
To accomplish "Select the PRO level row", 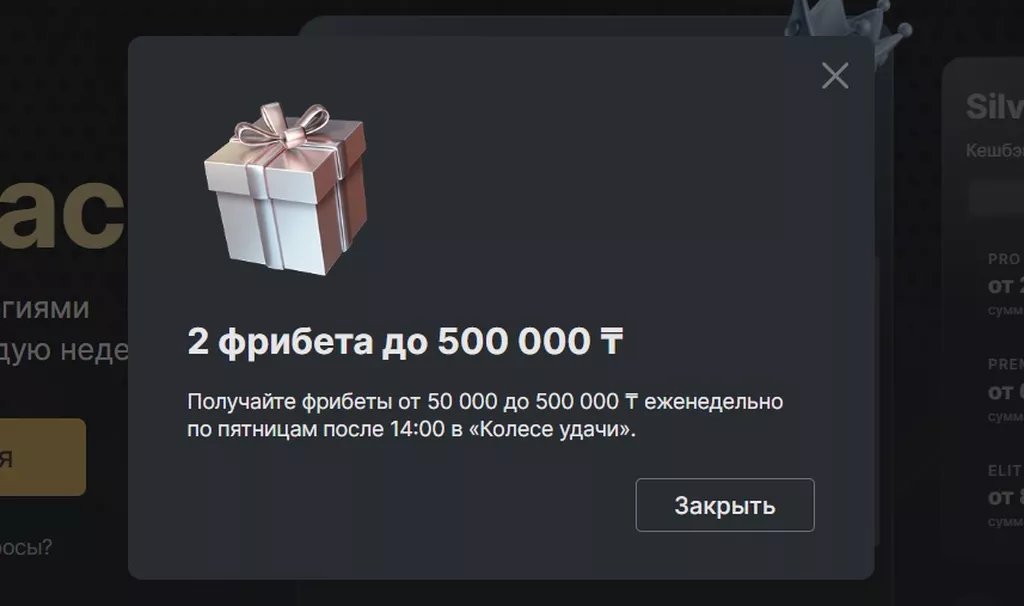I will [x=1006, y=284].
